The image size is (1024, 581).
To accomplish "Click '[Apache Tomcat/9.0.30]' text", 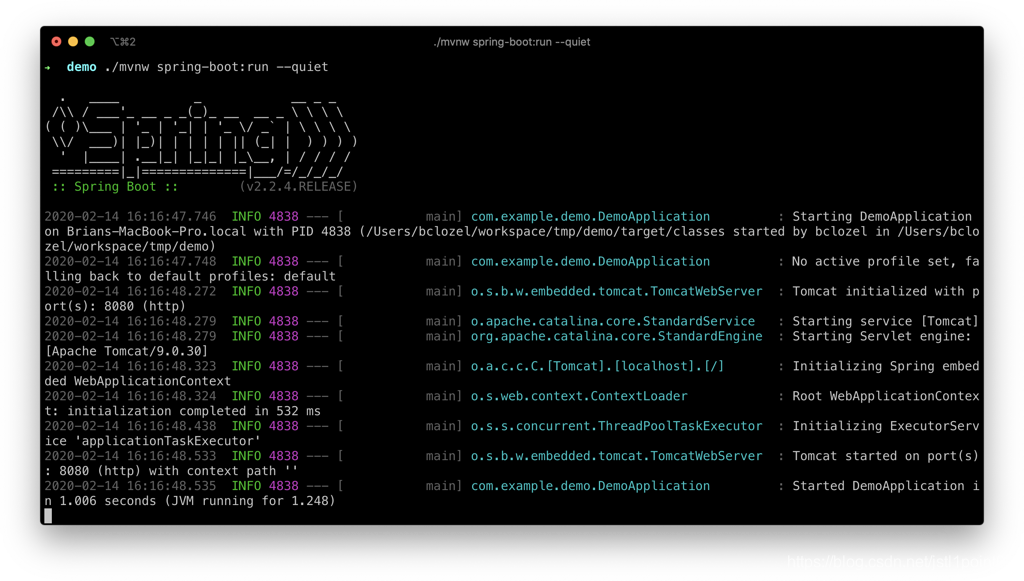I will (126, 351).
